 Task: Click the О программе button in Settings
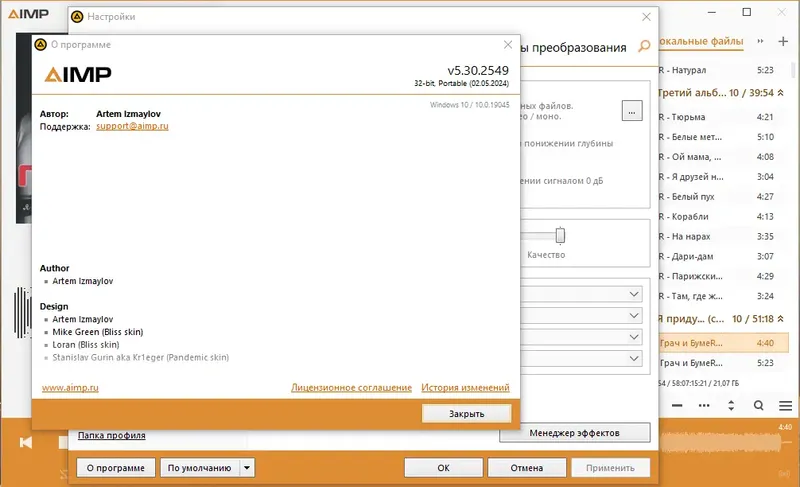pos(116,468)
